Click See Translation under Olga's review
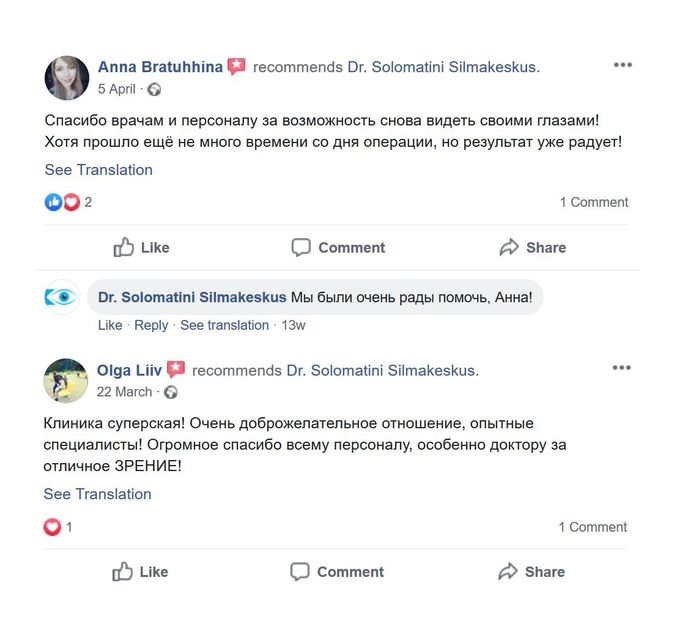 pos(97,494)
